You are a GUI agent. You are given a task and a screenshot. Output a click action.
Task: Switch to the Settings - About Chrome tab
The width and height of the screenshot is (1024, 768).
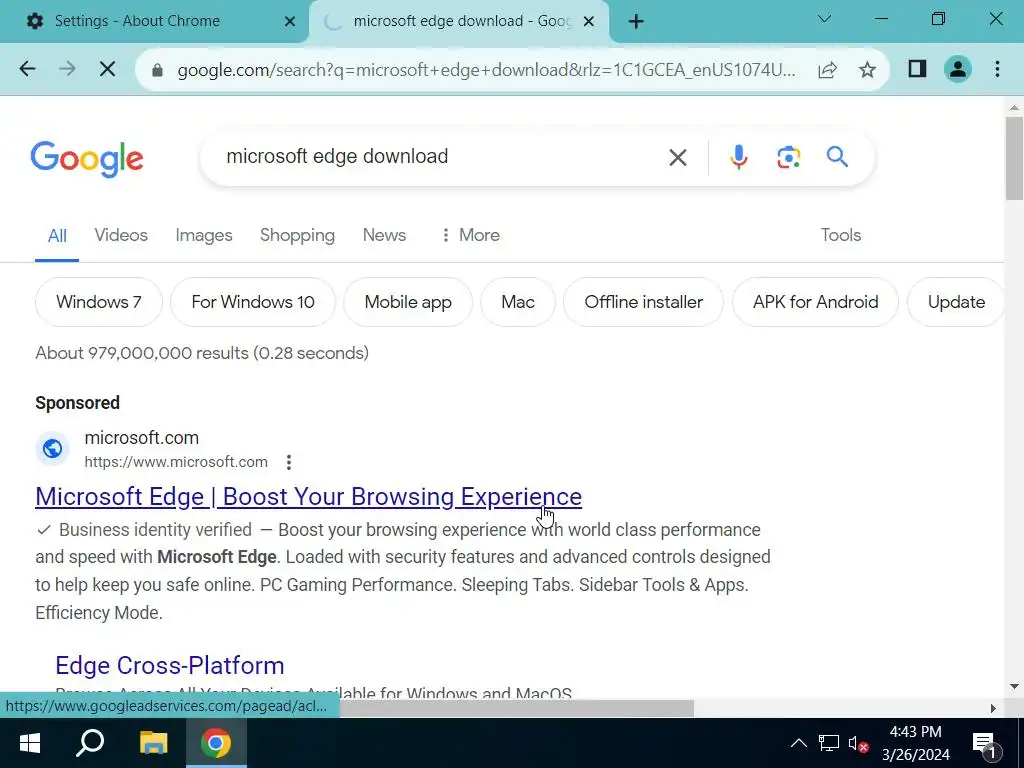(x=153, y=22)
